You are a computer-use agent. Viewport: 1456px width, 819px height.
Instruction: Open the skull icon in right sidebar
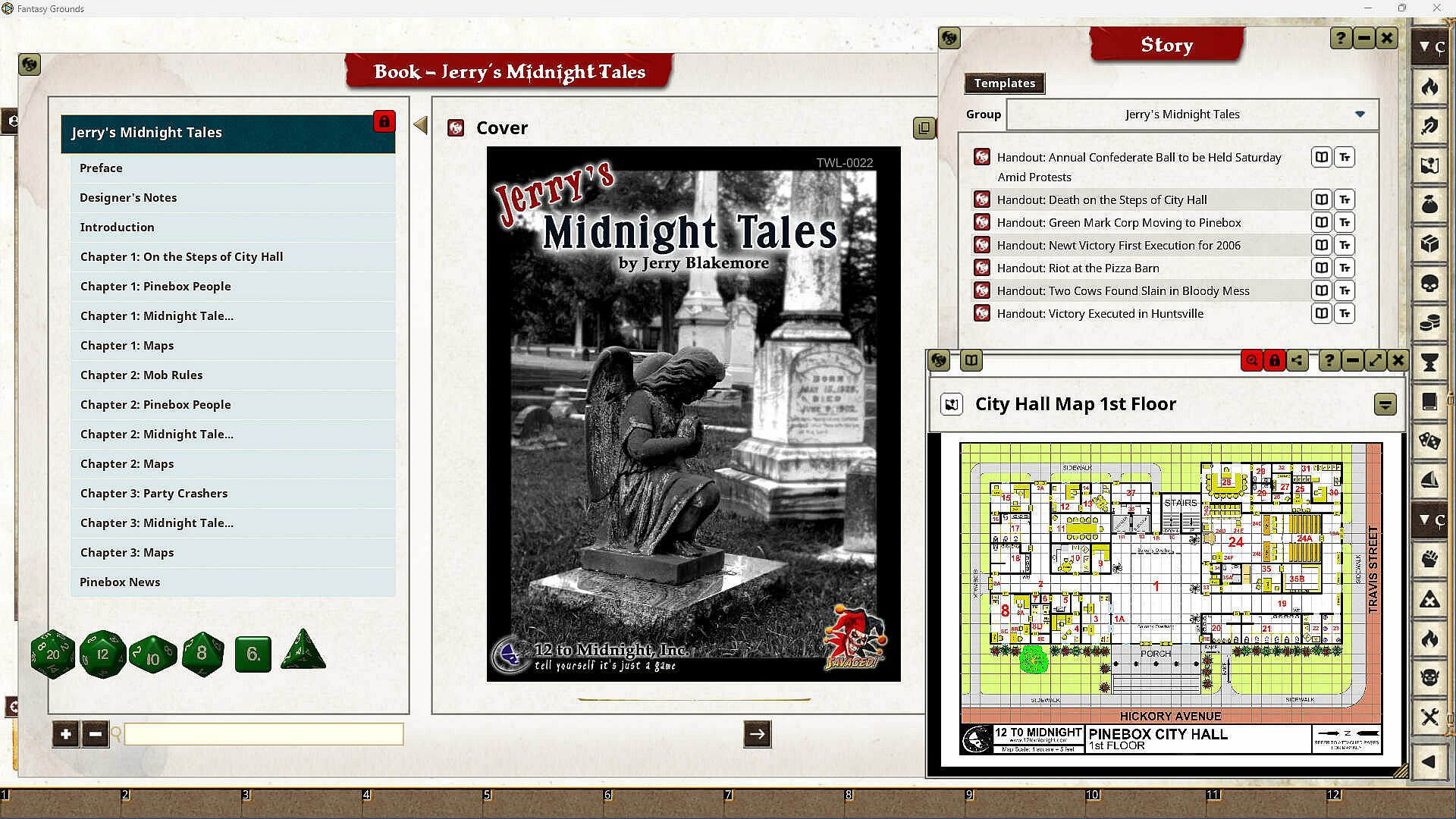[x=1429, y=284]
